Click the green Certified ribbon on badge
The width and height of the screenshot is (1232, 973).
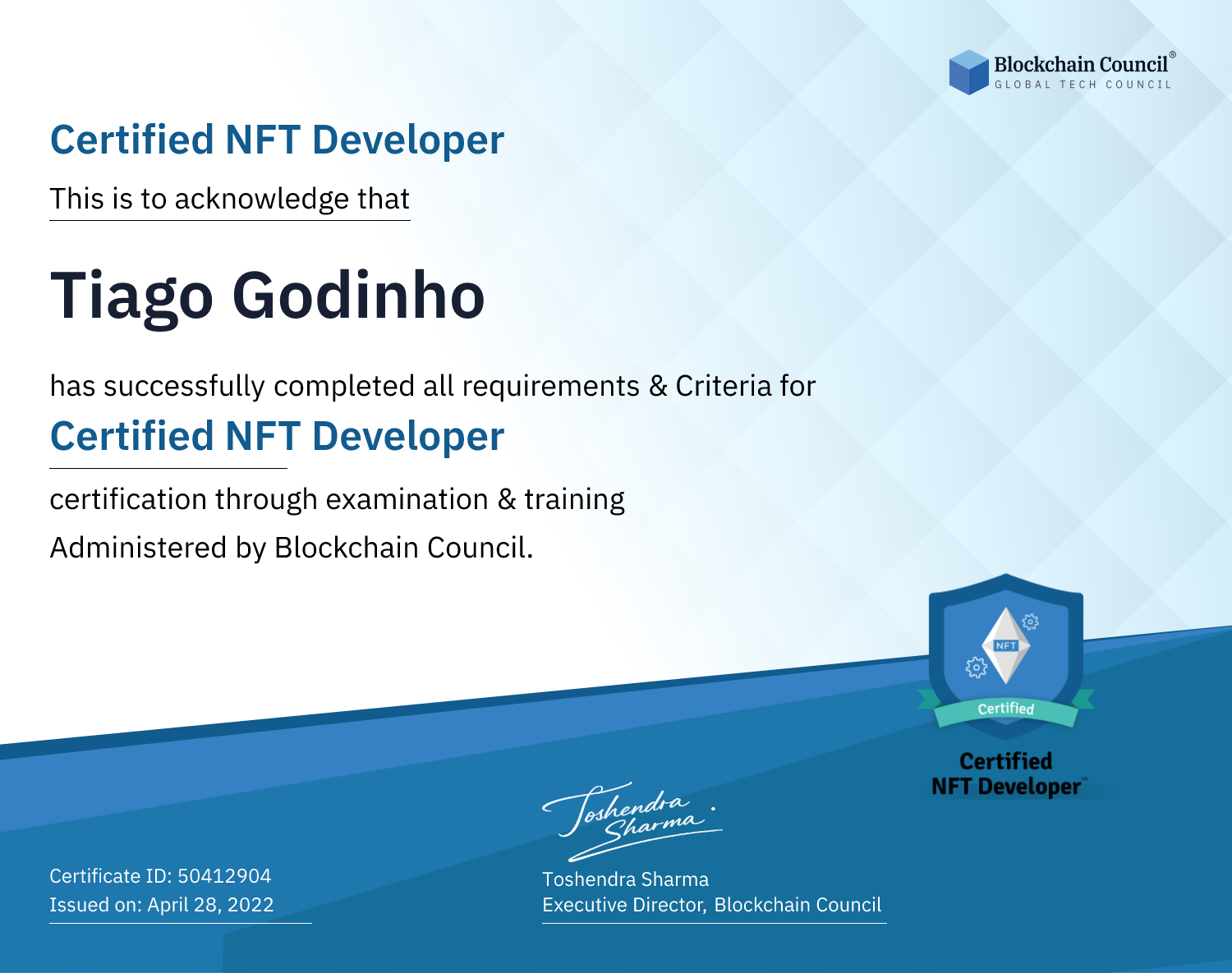click(1006, 709)
